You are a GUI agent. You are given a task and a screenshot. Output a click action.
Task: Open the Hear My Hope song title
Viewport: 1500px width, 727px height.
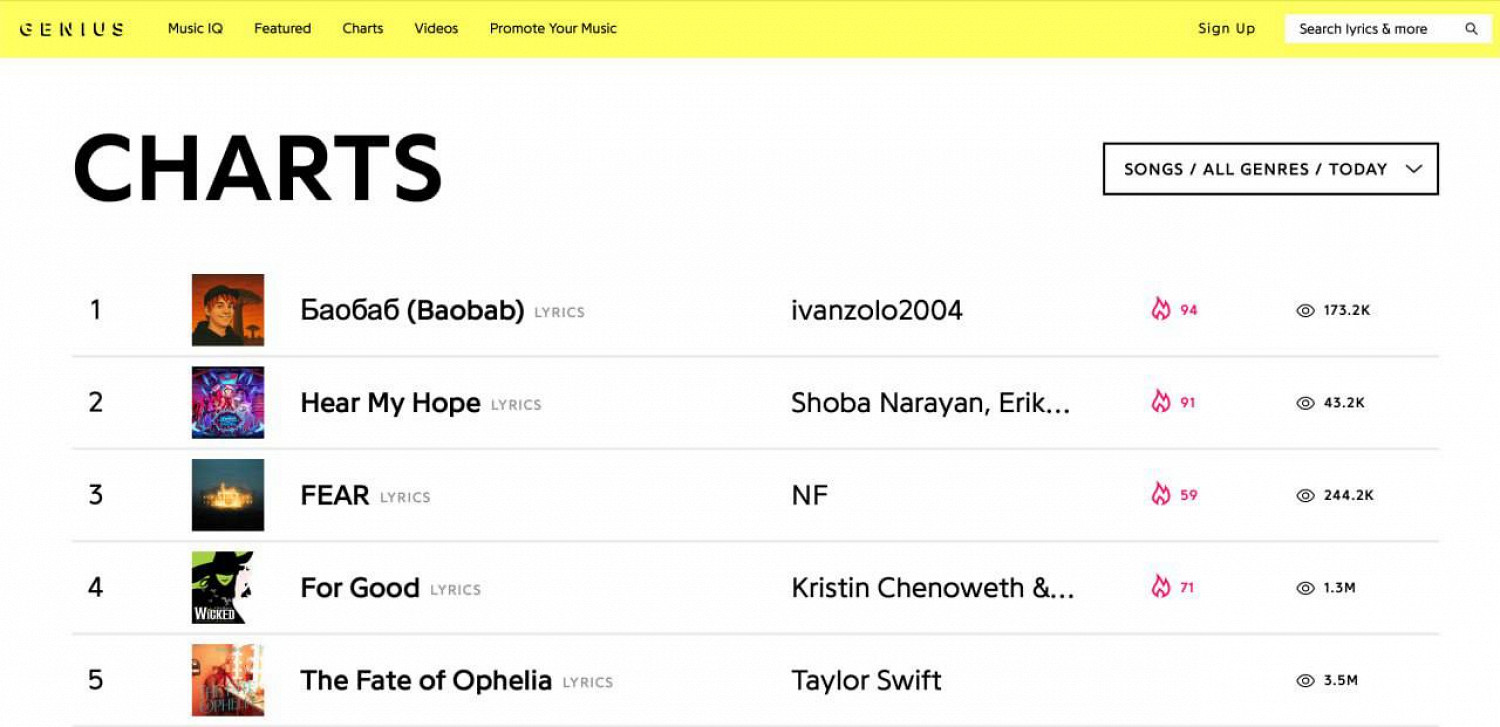(x=390, y=403)
